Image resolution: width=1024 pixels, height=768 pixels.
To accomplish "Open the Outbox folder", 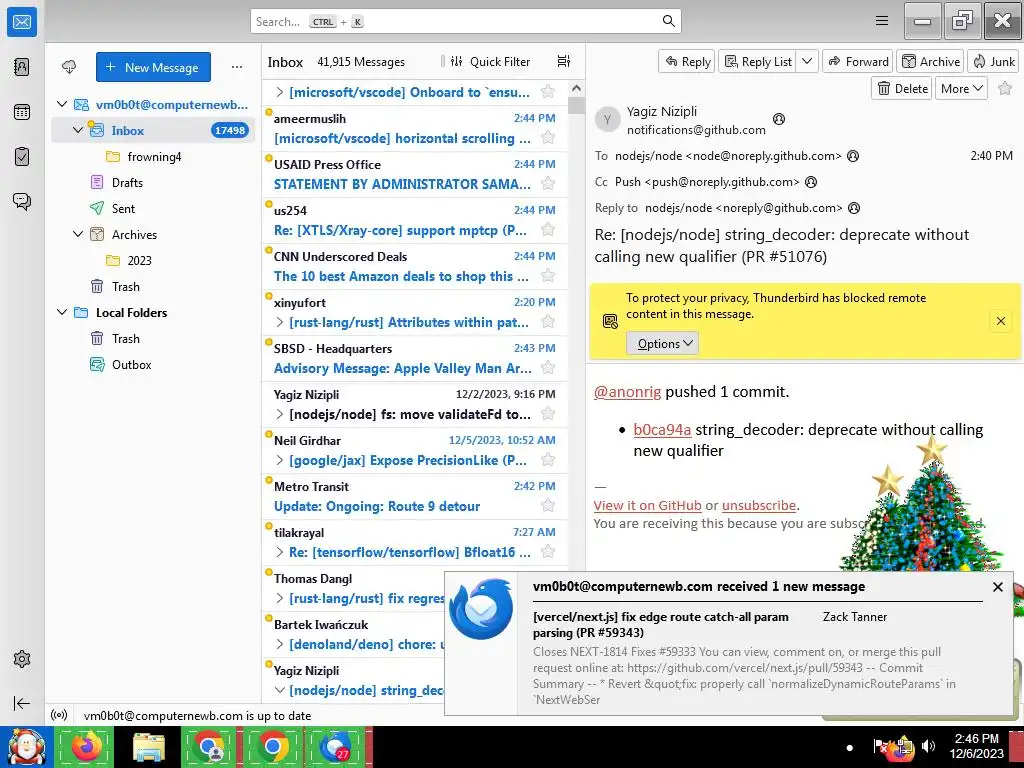I will (x=131, y=364).
